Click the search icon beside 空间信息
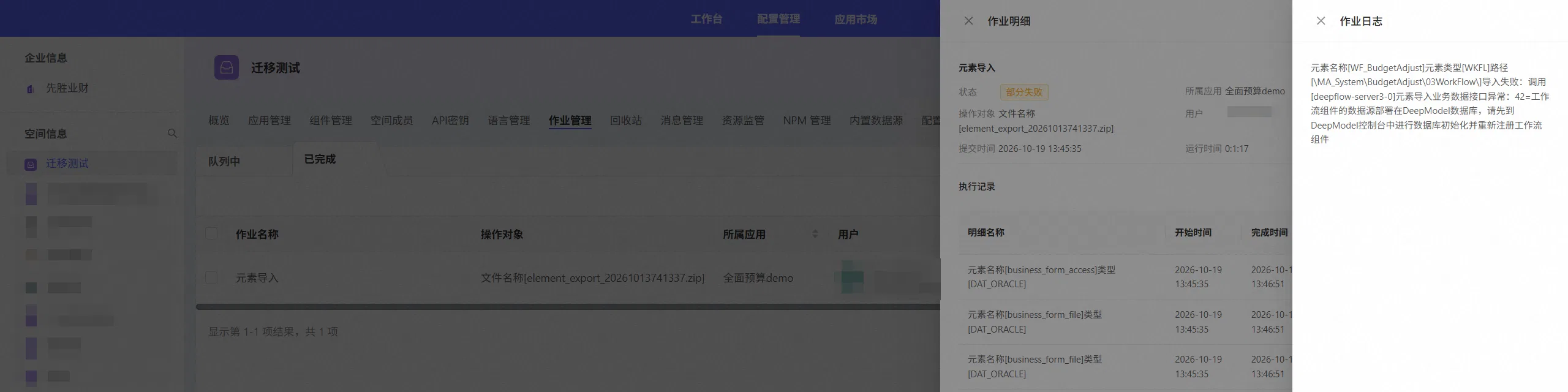The height and width of the screenshot is (392, 1568). (172, 134)
